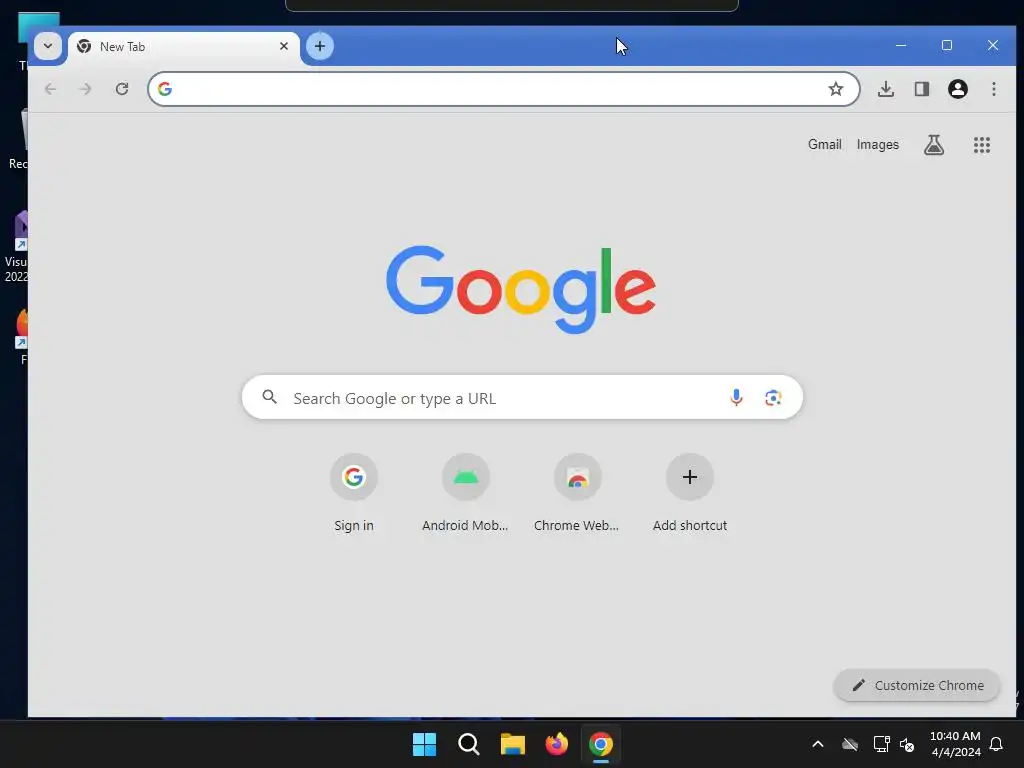This screenshot has height=768, width=1024.
Task: Click the Customize Chrome button
Action: pos(917,685)
